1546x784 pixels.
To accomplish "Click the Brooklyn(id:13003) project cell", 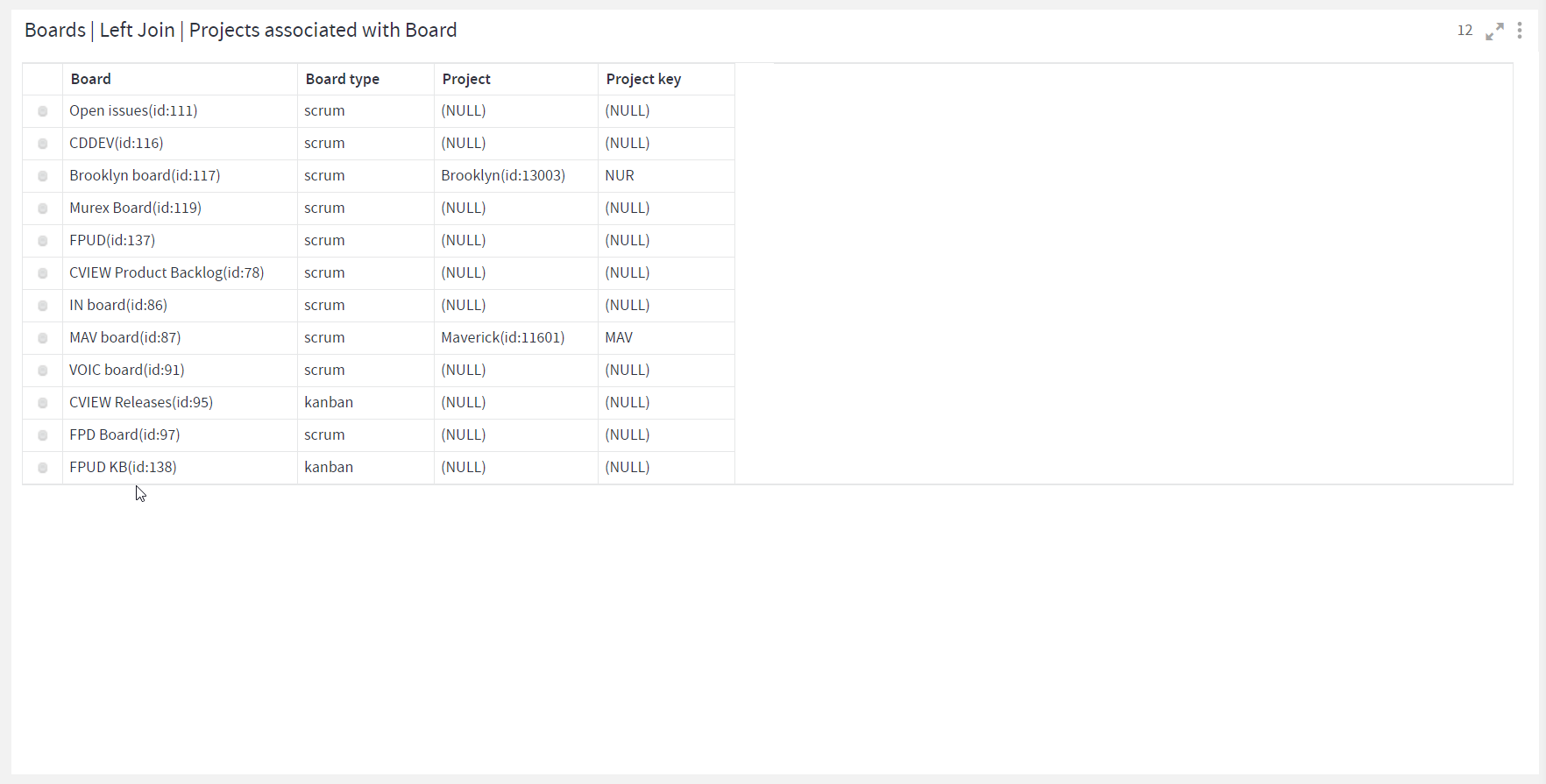I will click(x=515, y=175).
